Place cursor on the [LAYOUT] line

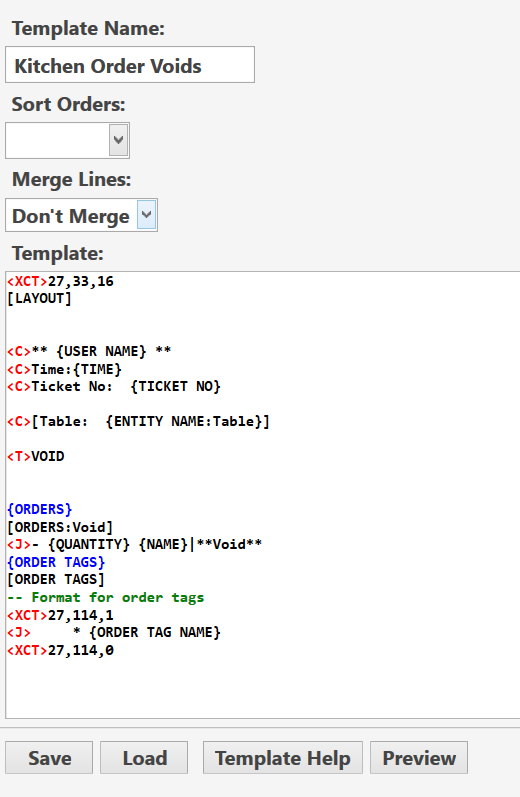[x=39, y=298]
